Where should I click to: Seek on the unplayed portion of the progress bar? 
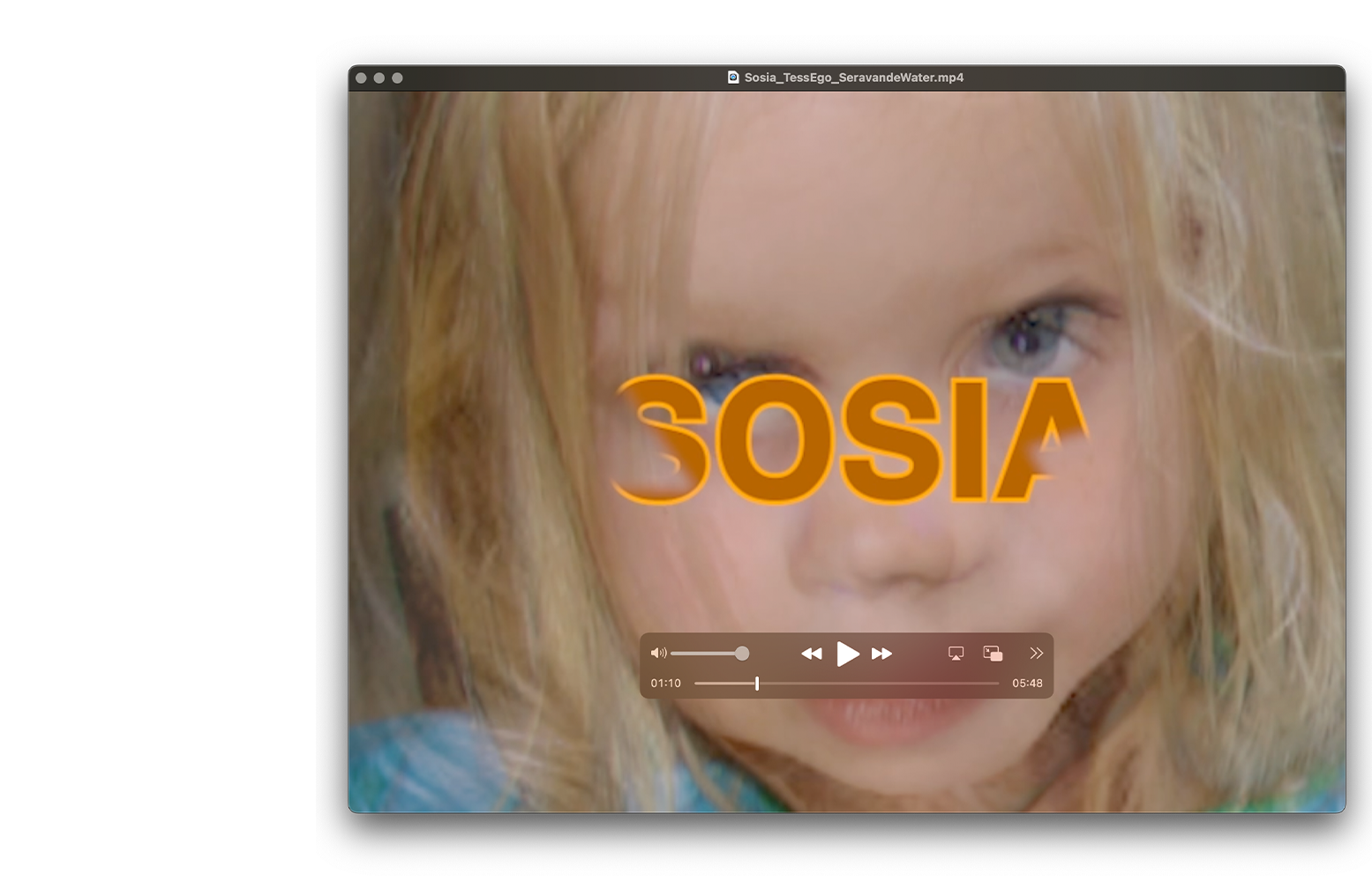tap(879, 684)
